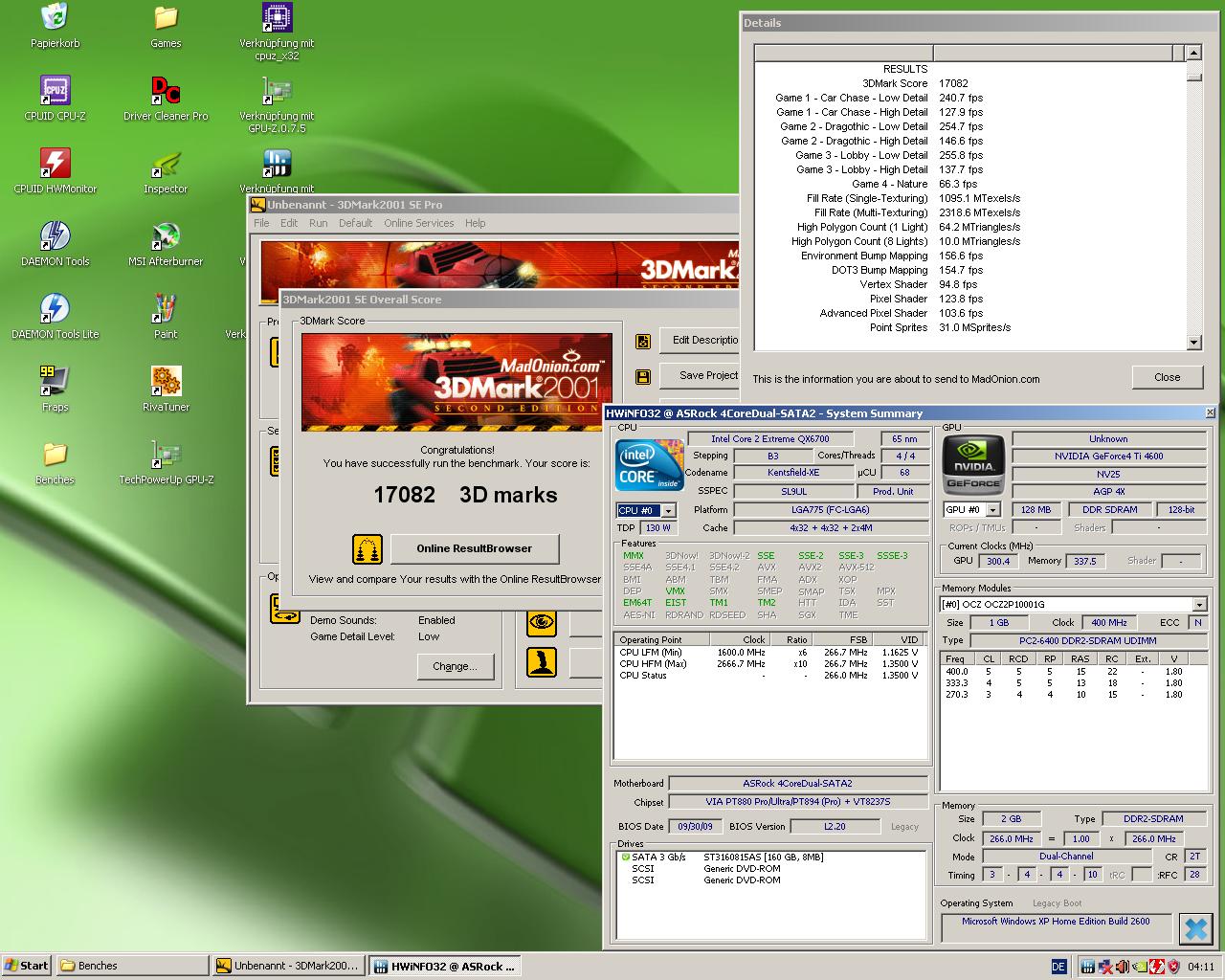Open the CPU #0 selector dropdown
1225x980 pixels.
(667, 510)
